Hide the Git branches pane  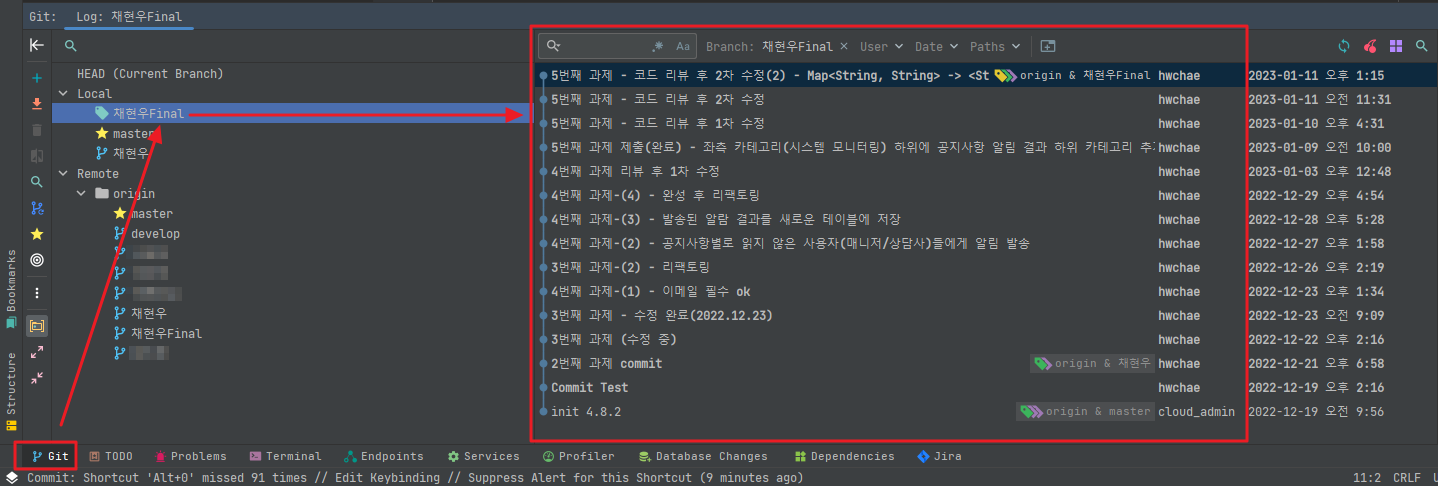click(36, 45)
